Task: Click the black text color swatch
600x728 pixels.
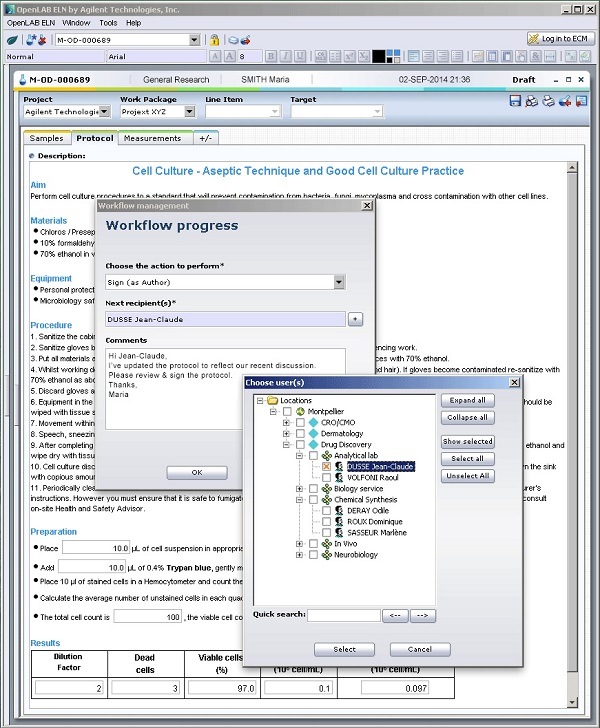Action: 378,57
